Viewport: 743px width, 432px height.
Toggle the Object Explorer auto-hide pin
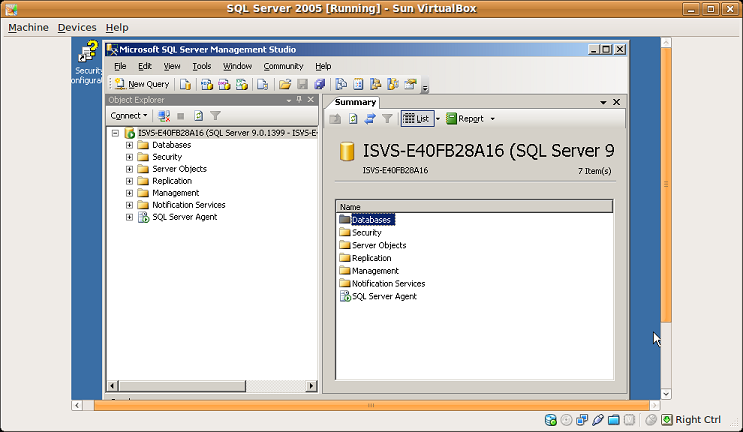coord(299,99)
